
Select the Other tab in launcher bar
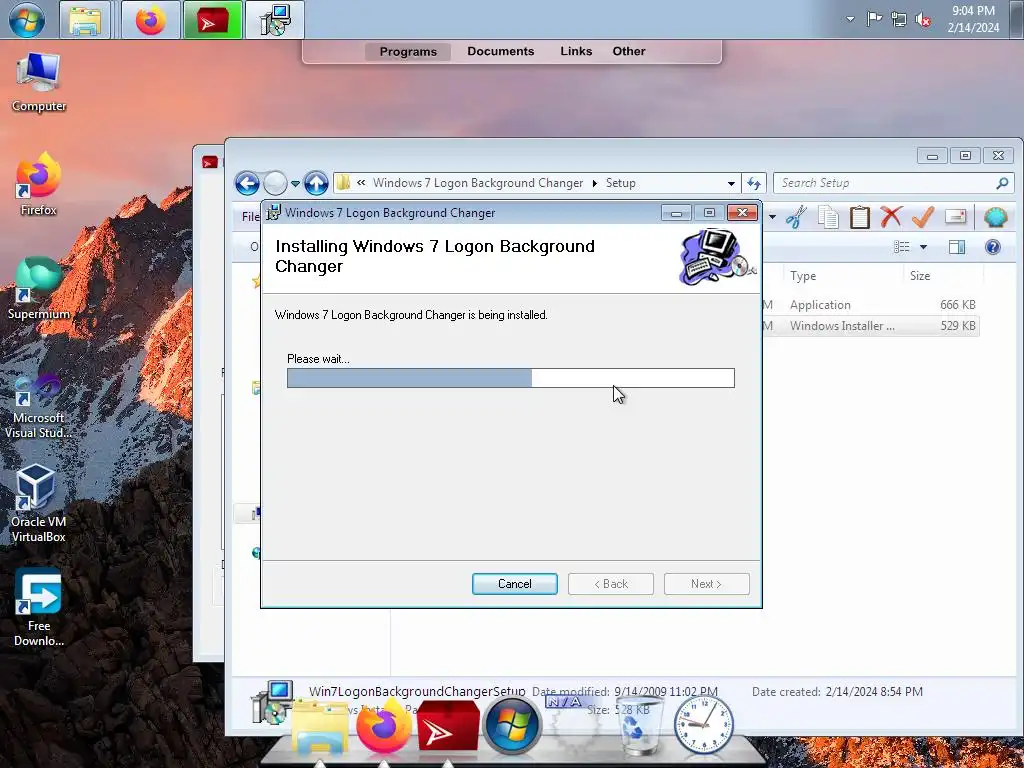[x=629, y=51]
